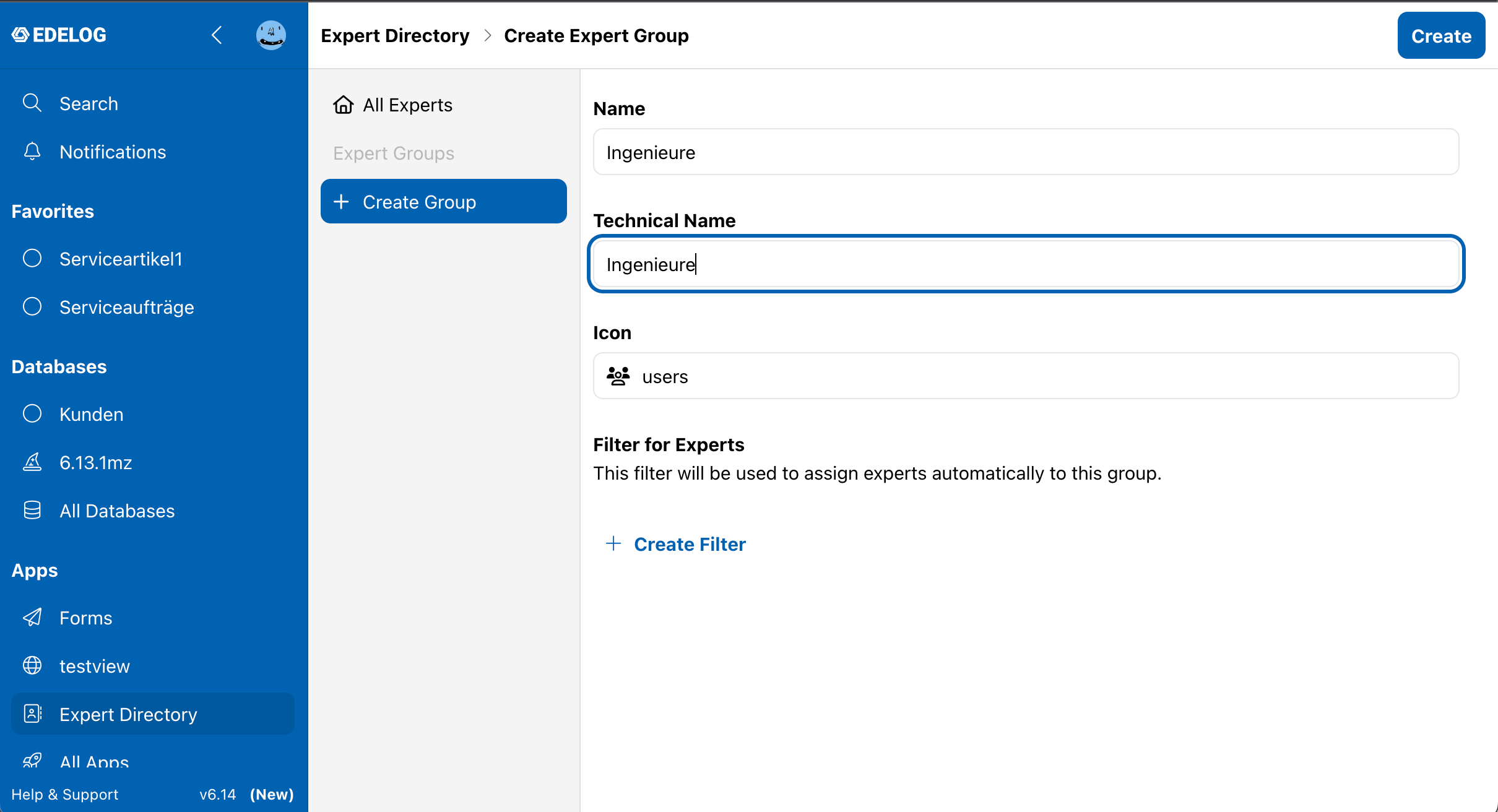Click the Expert Directory contact icon
This screenshot has width=1498, height=812.
point(32,714)
